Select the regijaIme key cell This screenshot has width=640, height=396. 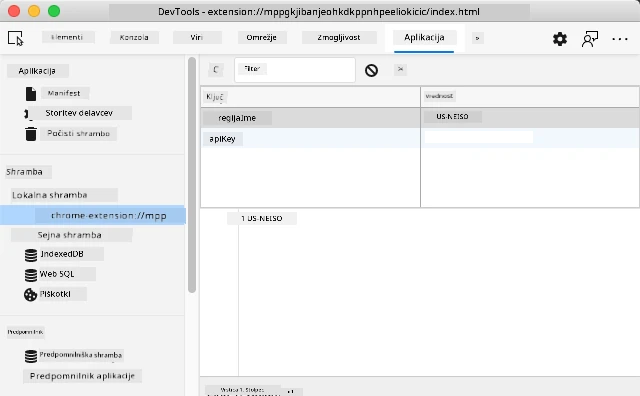coord(310,118)
